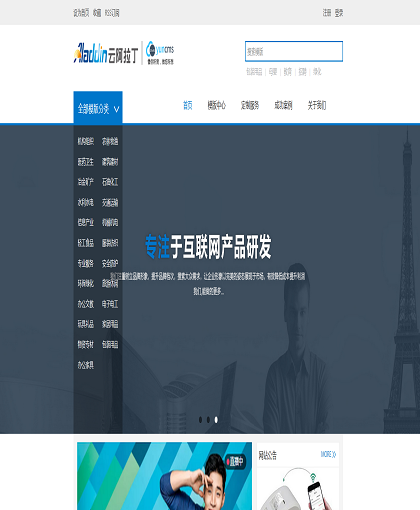Go to 模板中心 in the navigation

coord(216,106)
